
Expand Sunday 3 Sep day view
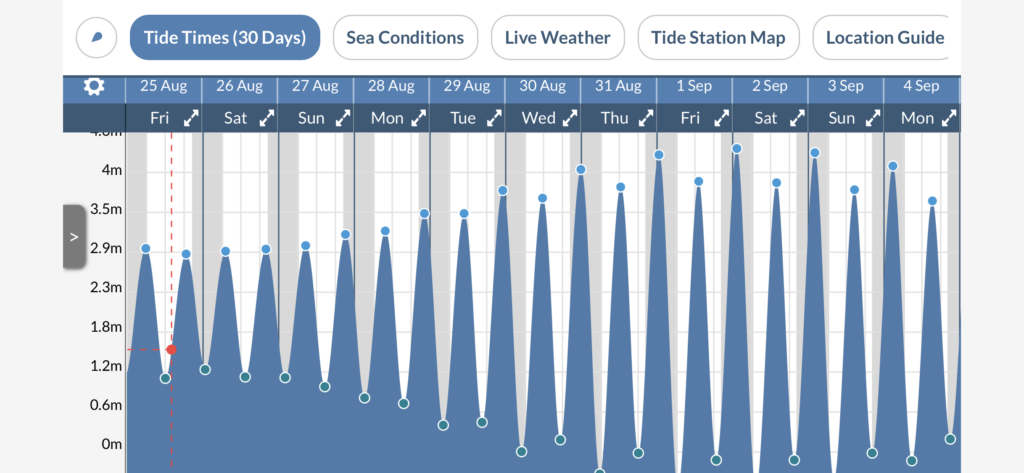pos(873,118)
